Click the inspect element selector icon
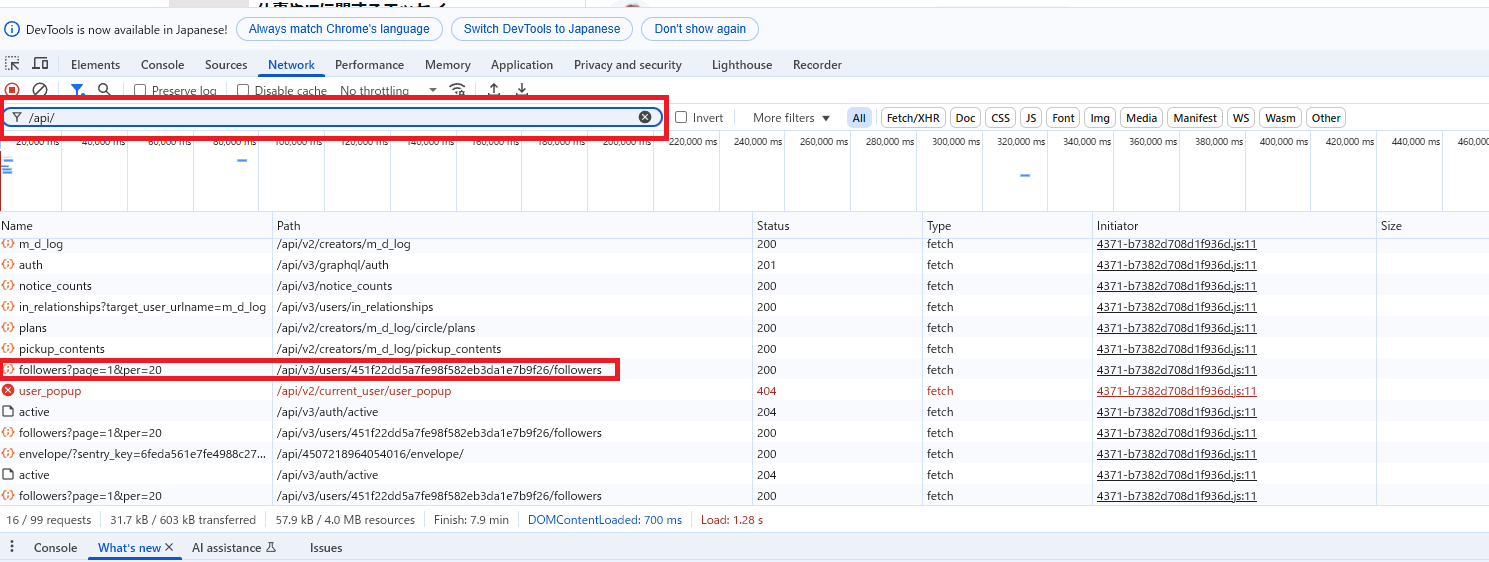The width and height of the screenshot is (1489, 562). click(x=13, y=64)
